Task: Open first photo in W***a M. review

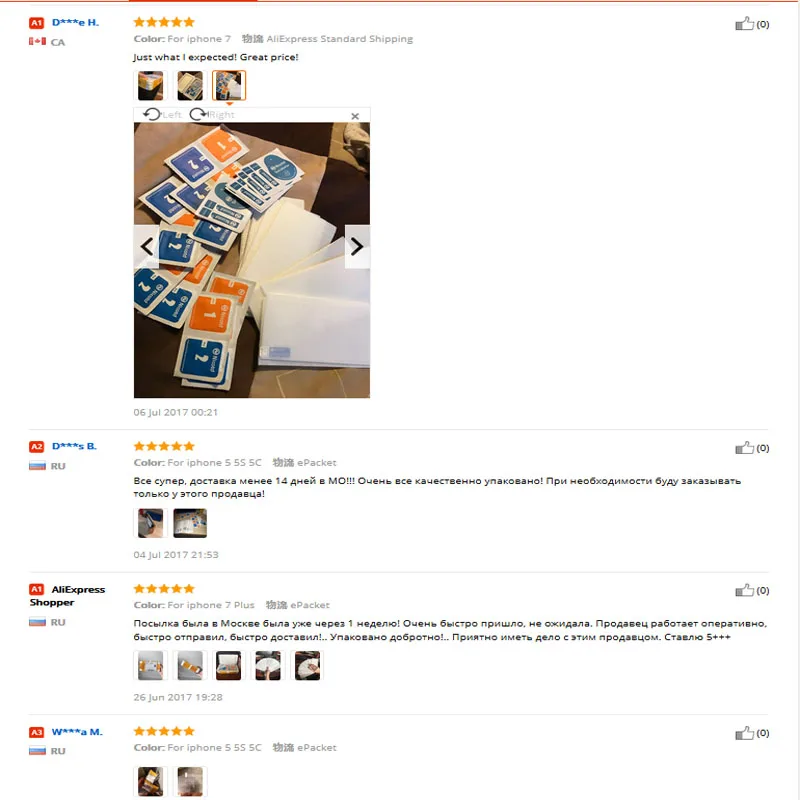Action: [151, 781]
